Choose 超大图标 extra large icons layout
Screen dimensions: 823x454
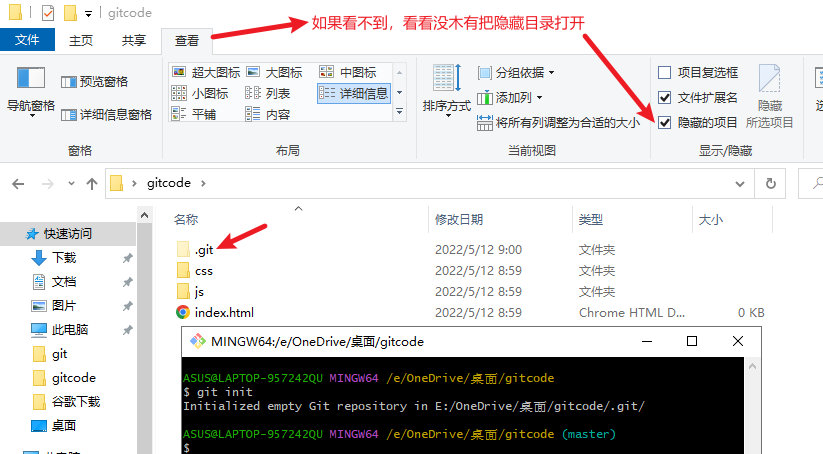pyautogui.click(x=206, y=72)
